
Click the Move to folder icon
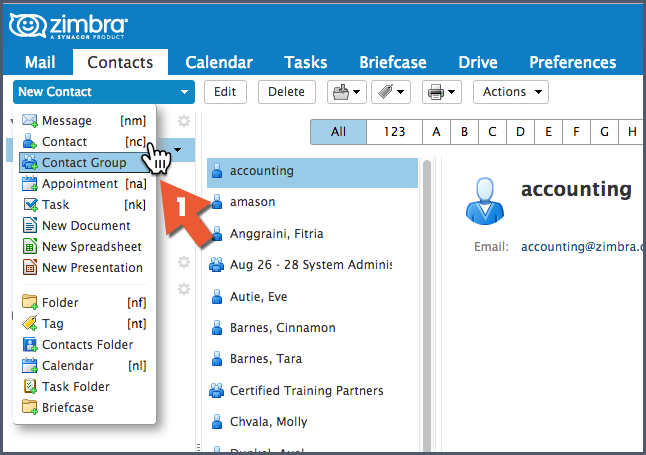tap(341, 92)
